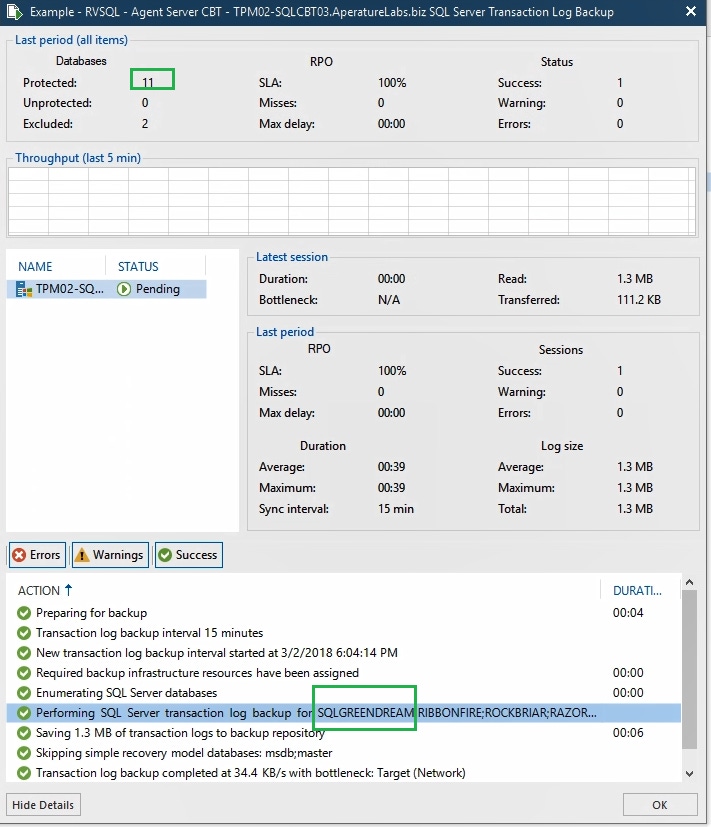Click green check beside Preparing for backup
The height and width of the screenshot is (827, 711).
[24, 613]
